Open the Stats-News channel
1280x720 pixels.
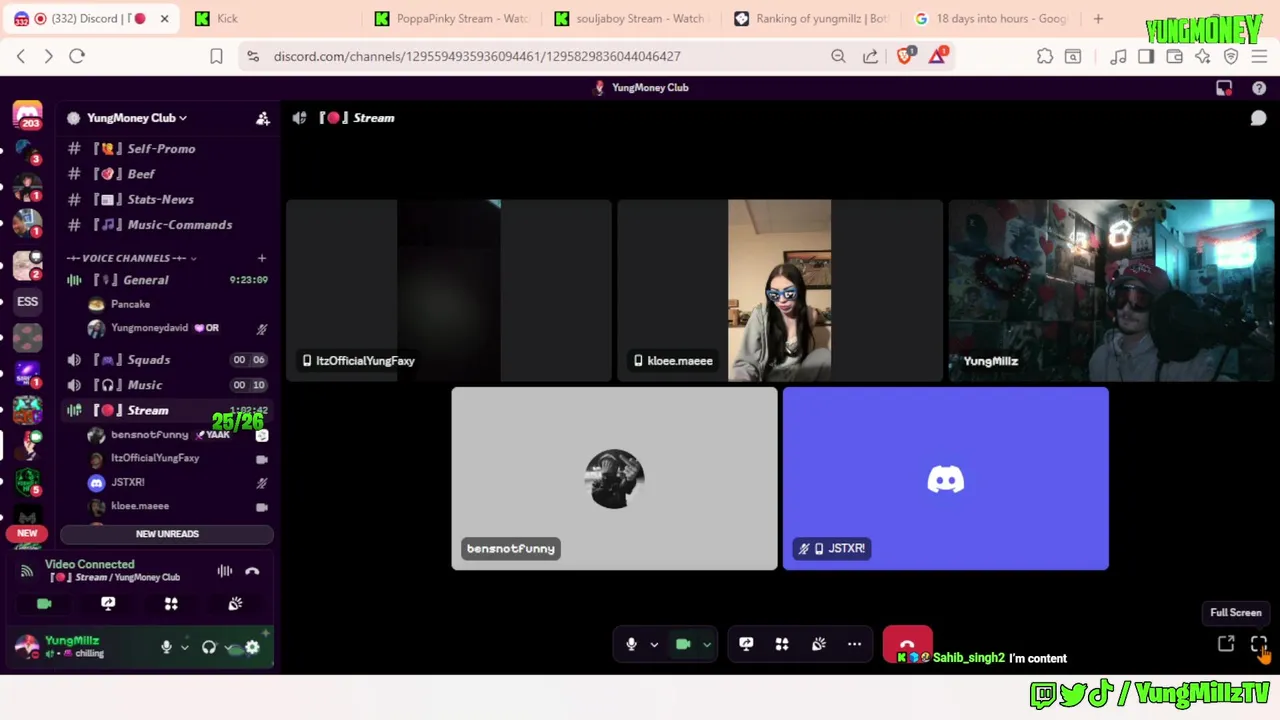tap(166, 200)
